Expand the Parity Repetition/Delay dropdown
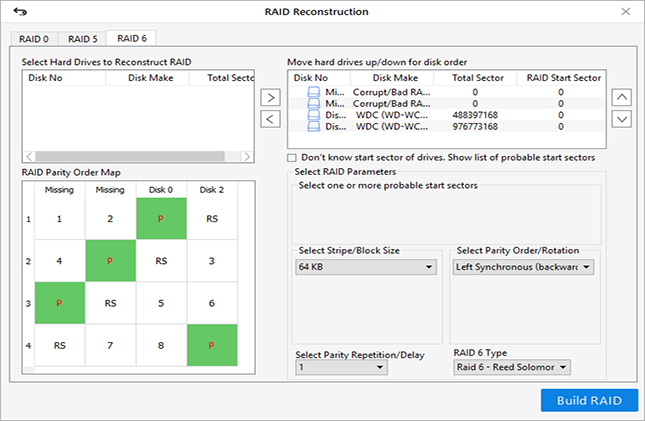 341,368
